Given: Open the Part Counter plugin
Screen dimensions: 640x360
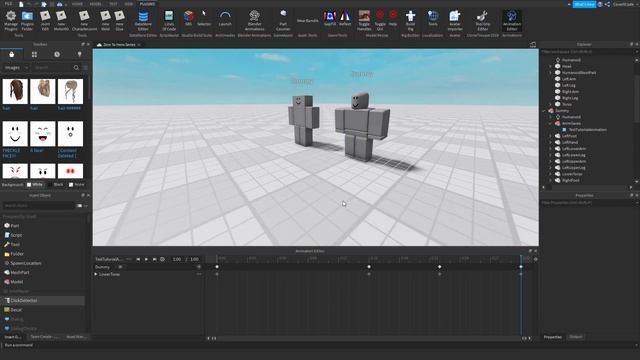Looking at the screenshot, I should point(283,20).
